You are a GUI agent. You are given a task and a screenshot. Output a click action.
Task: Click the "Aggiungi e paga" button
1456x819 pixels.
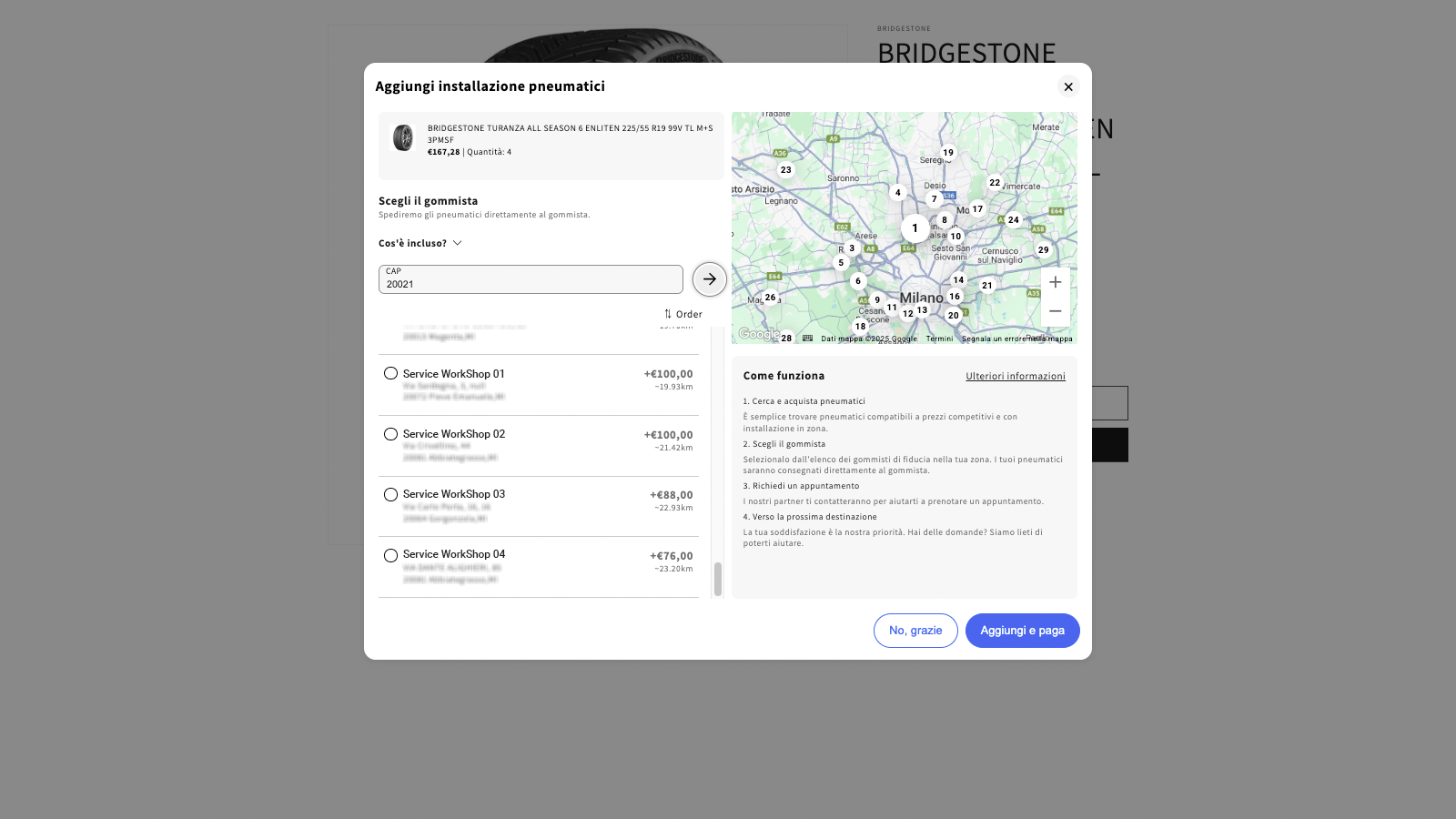[1023, 631]
